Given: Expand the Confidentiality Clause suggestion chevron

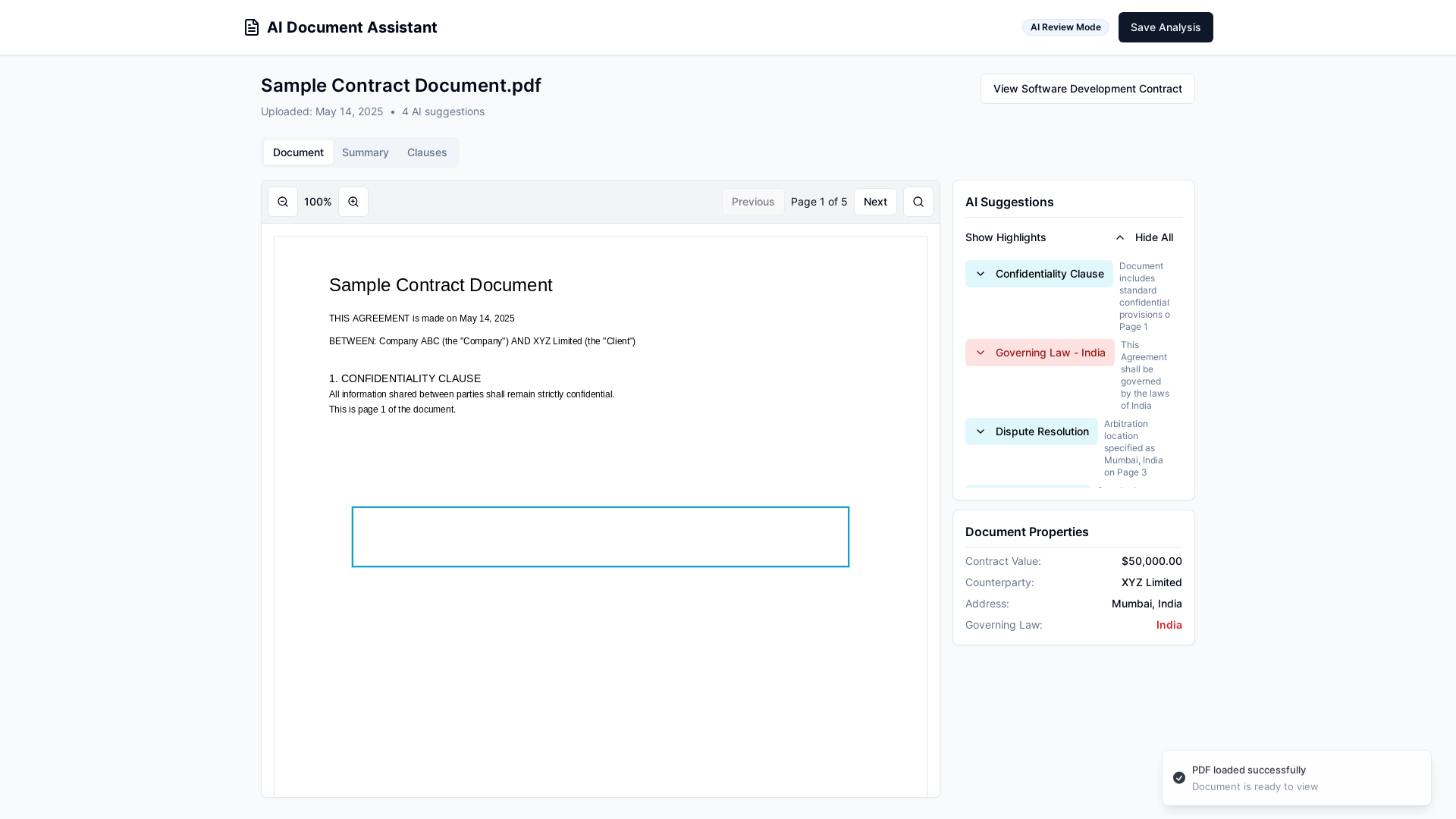Looking at the screenshot, I should click(981, 274).
